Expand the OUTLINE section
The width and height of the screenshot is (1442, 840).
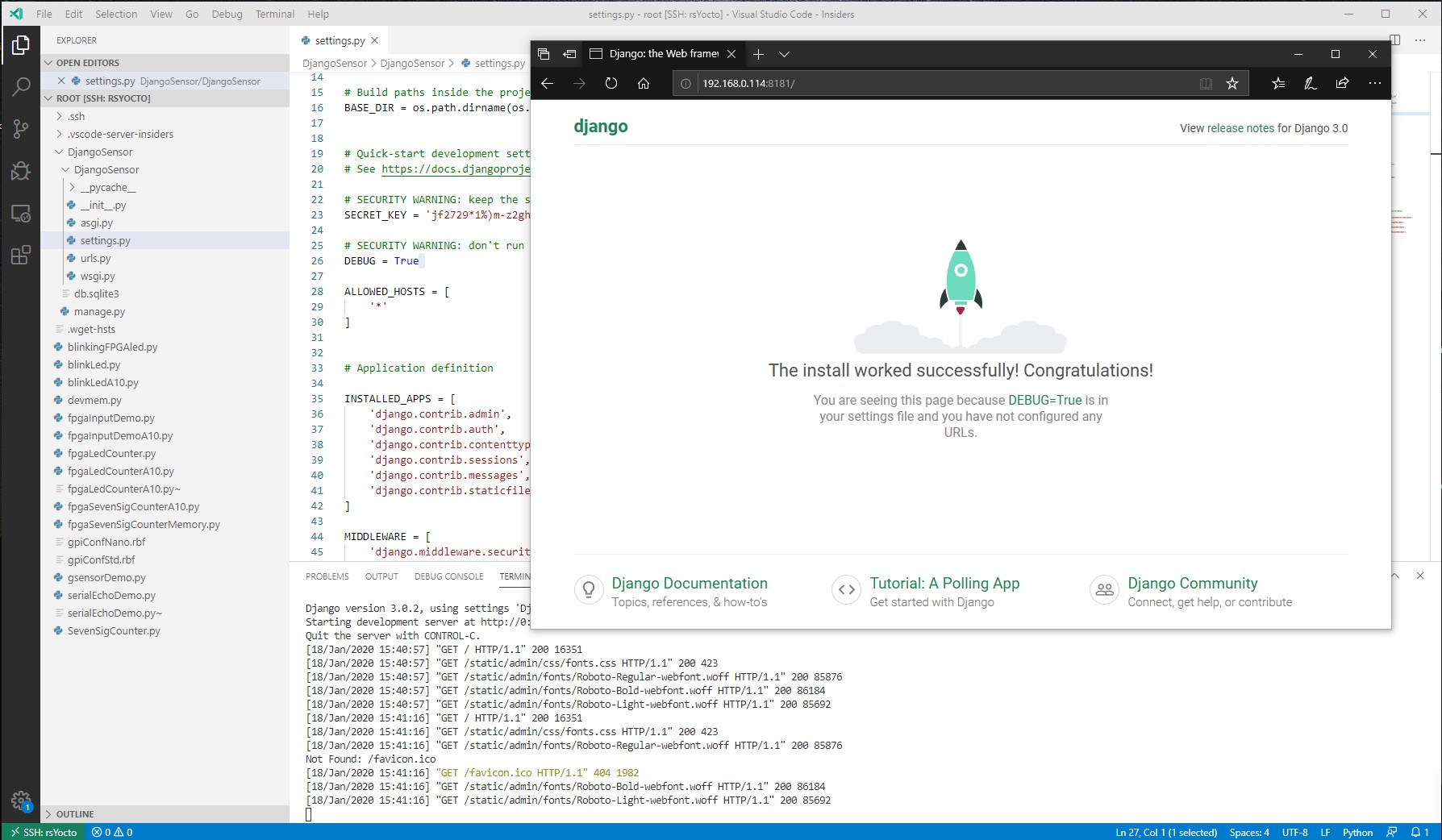[x=75, y=814]
